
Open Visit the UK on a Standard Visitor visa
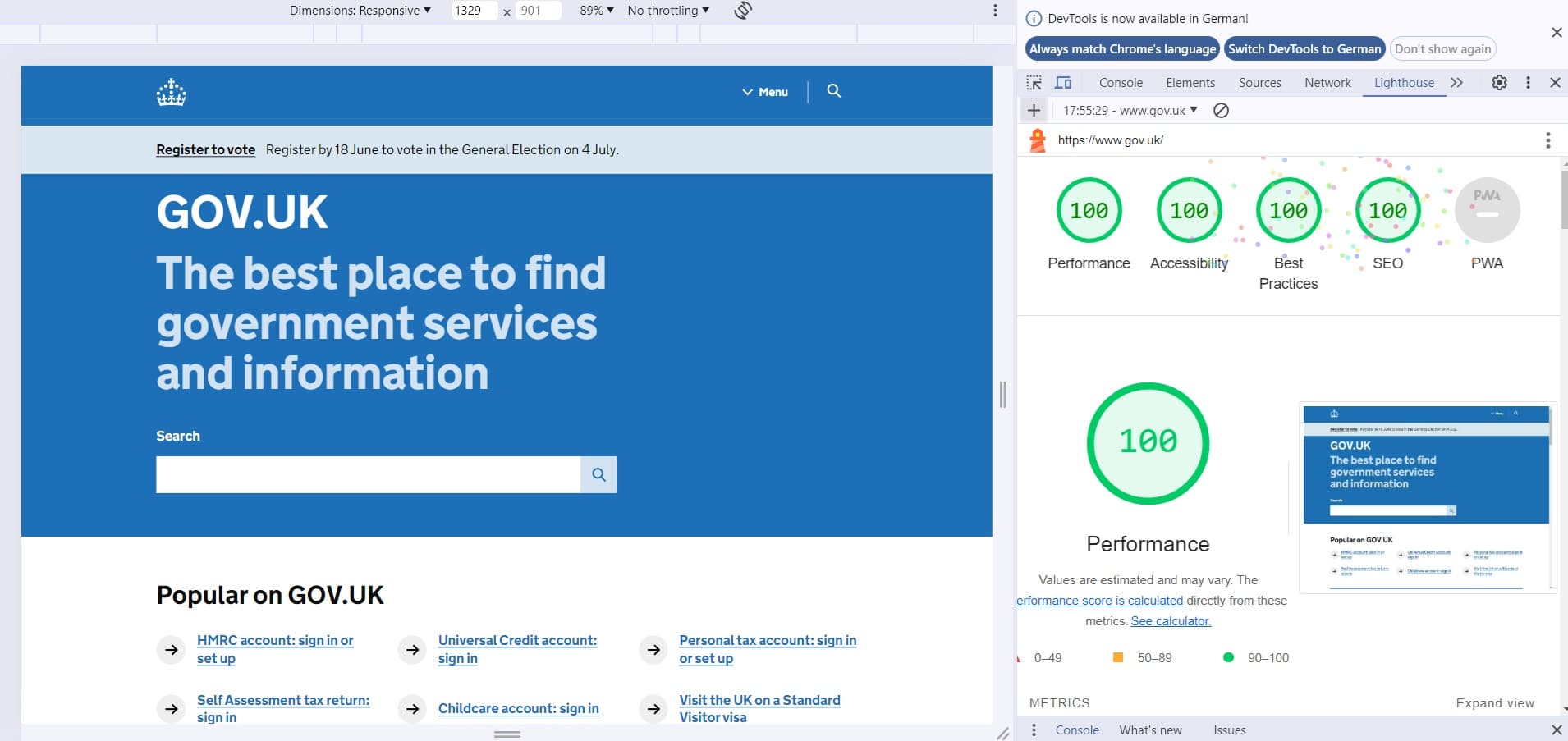click(x=759, y=708)
